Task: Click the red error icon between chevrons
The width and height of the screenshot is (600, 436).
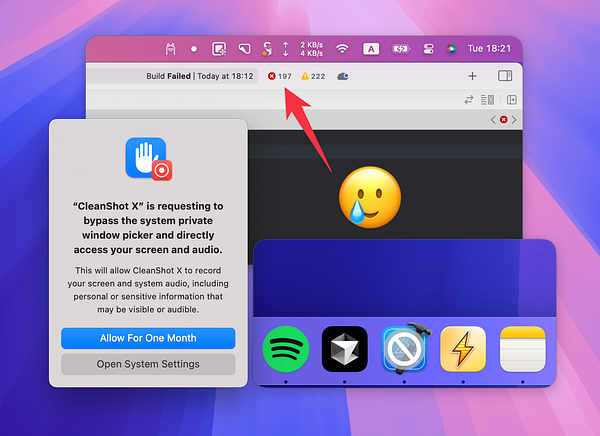Action: click(x=504, y=120)
